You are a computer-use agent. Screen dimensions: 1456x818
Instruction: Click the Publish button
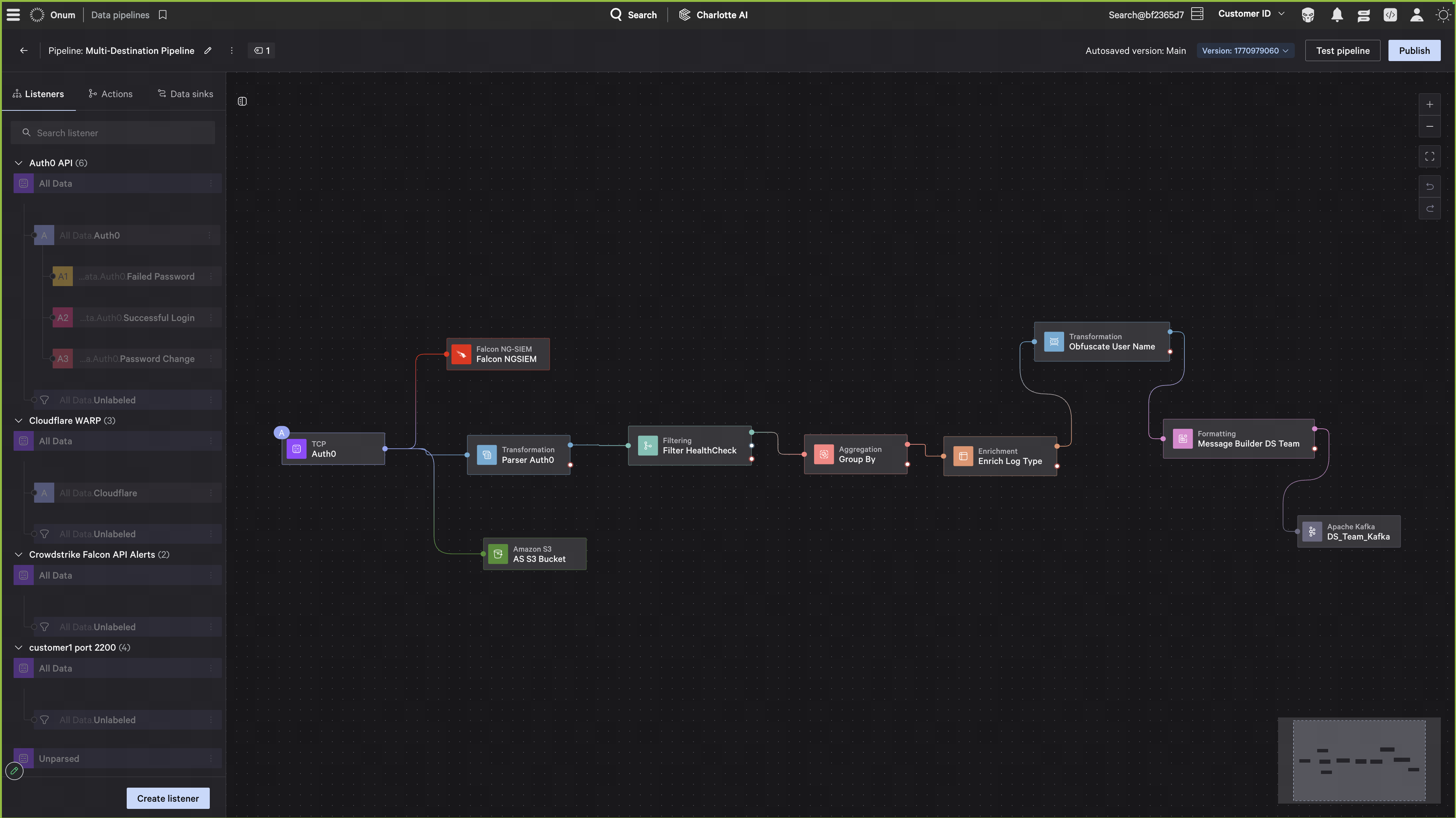pyautogui.click(x=1414, y=50)
